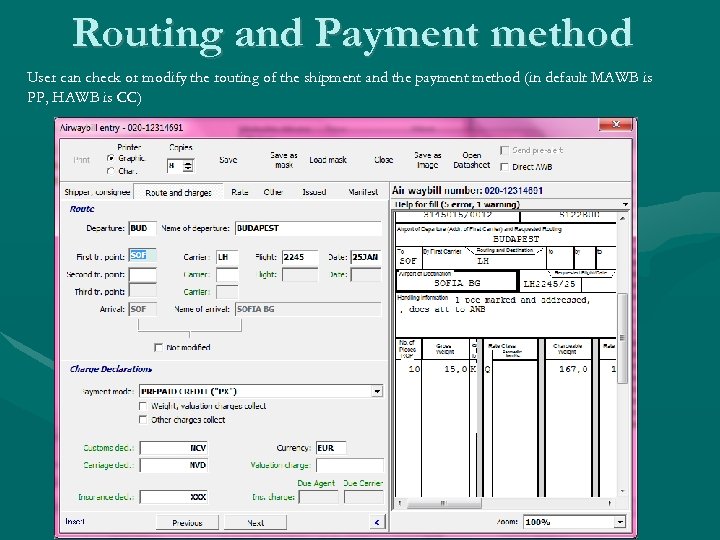
Task: Click the Insurance decl. field XXX
Action: [x=174, y=497]
